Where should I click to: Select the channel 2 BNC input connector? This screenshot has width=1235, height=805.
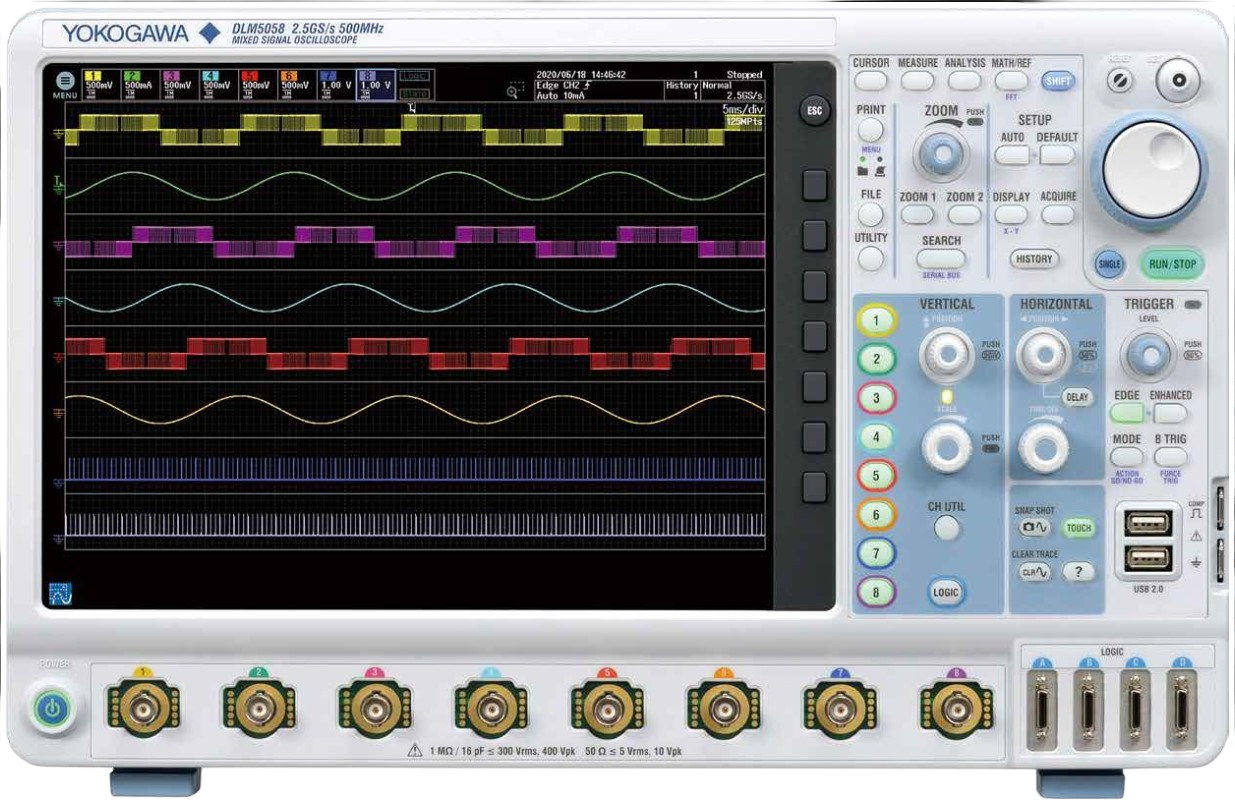coord(258,710)
